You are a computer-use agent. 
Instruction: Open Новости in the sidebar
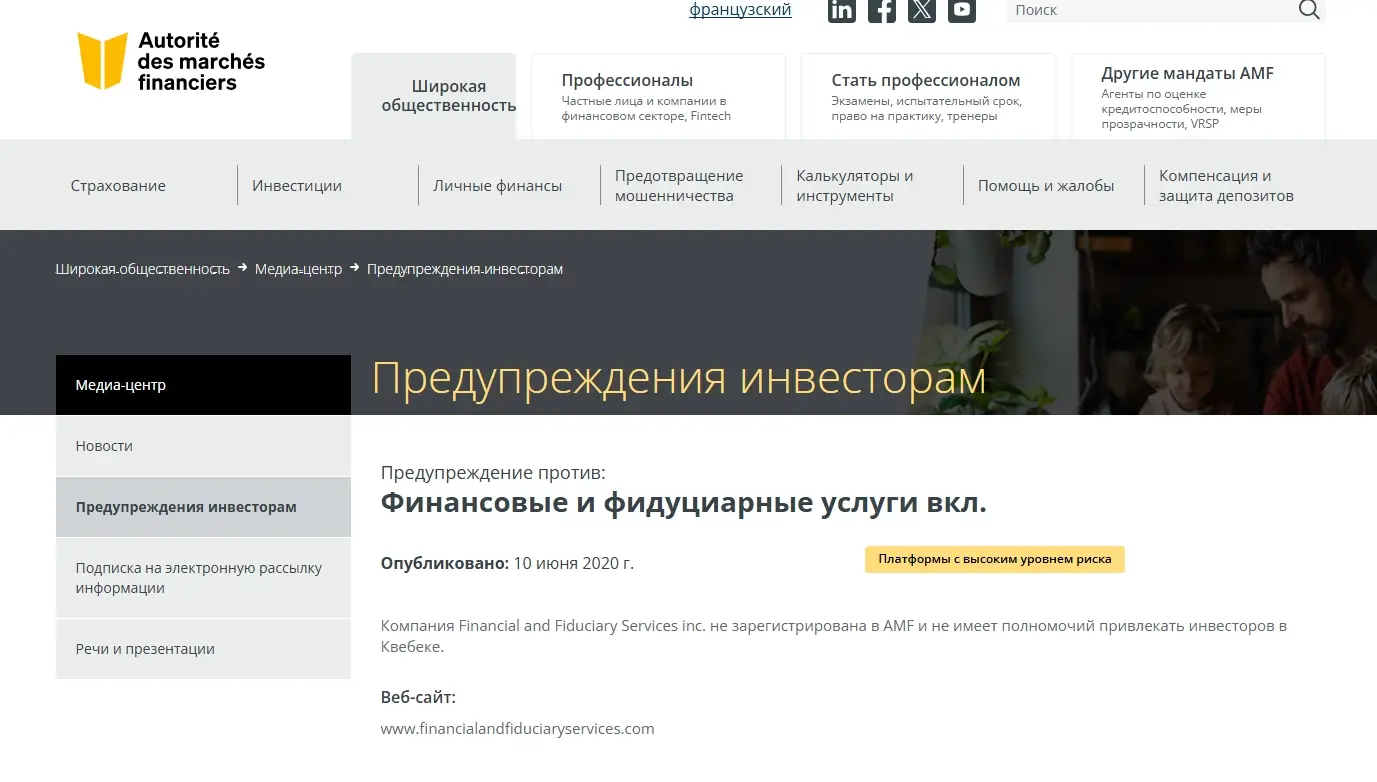tap(203, 446)
